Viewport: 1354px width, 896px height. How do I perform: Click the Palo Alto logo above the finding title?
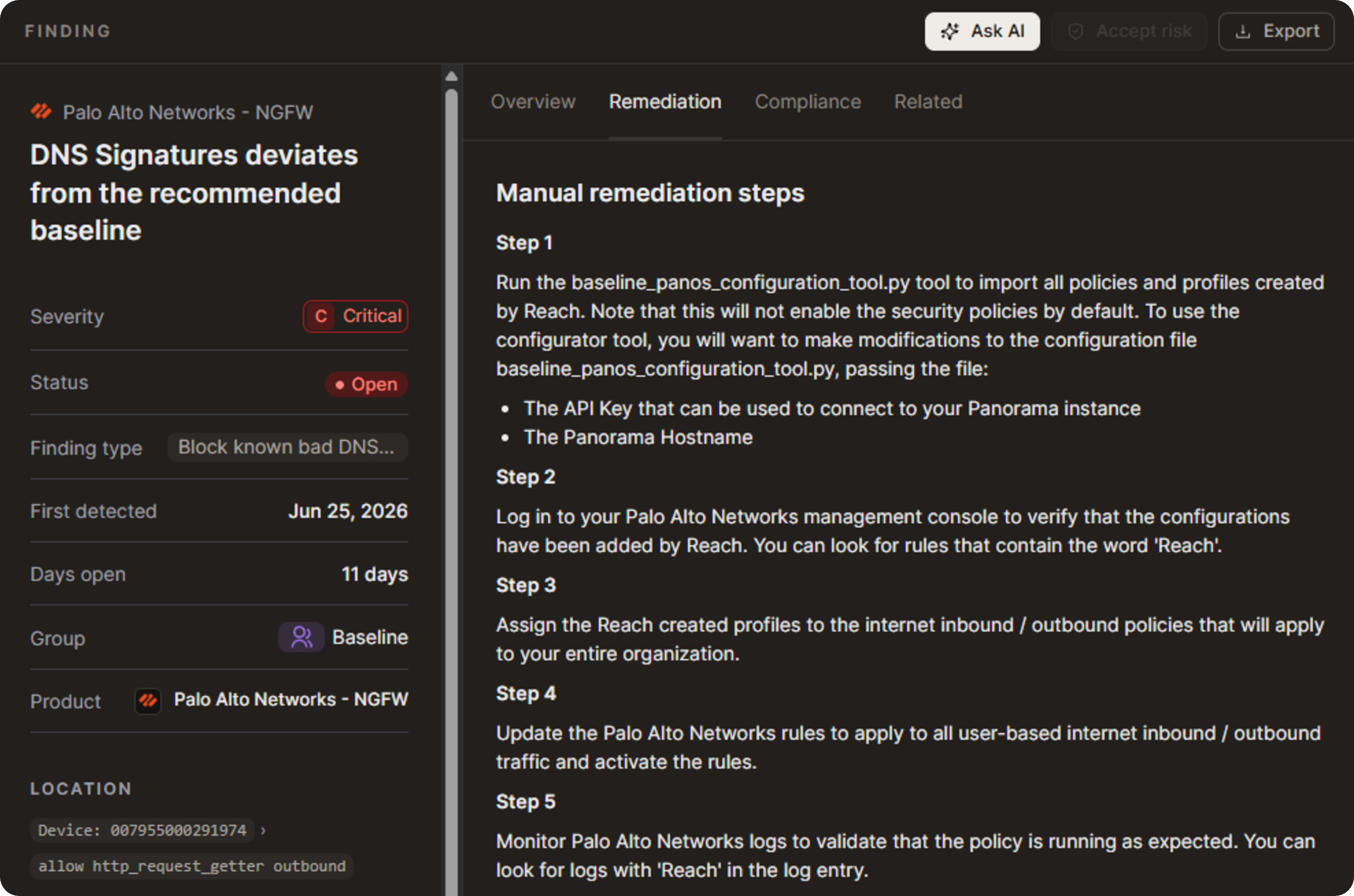pyautogui.click(x=41, y=111)
